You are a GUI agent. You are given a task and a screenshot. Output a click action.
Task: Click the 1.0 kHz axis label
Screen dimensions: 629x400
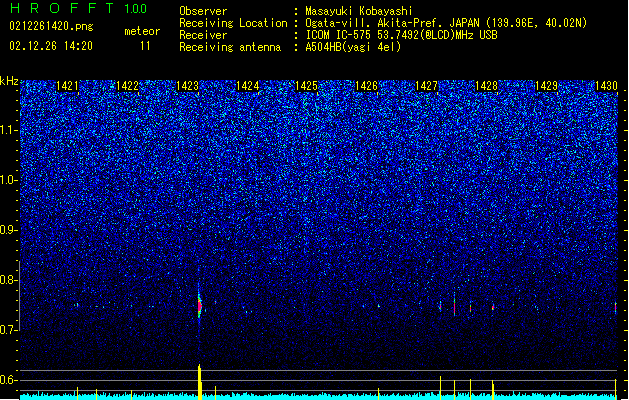coord(8,180)
